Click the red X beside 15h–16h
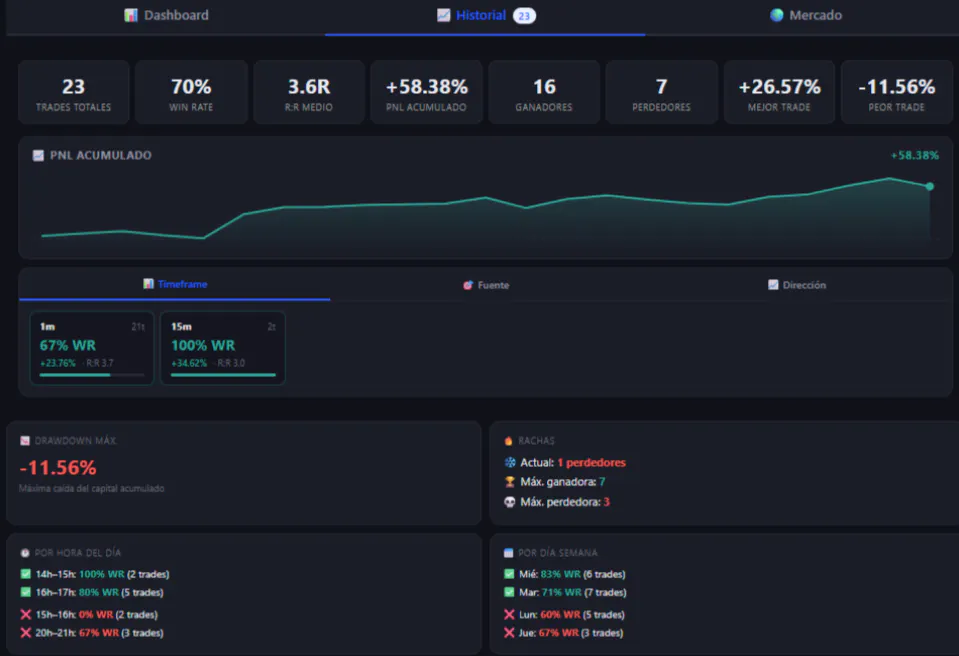 click(x=26, y=614)
